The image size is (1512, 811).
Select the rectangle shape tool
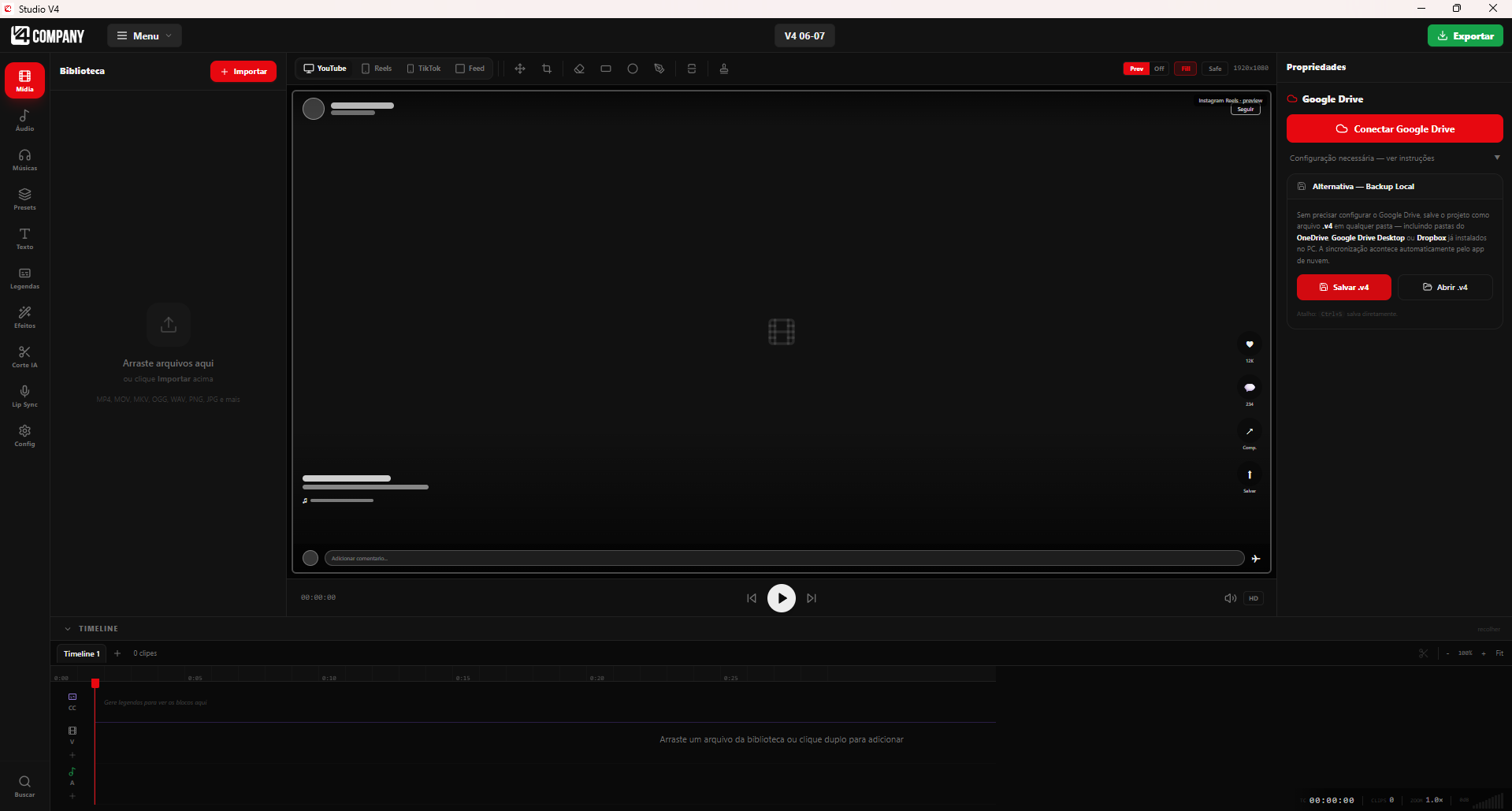coord(606,69)
